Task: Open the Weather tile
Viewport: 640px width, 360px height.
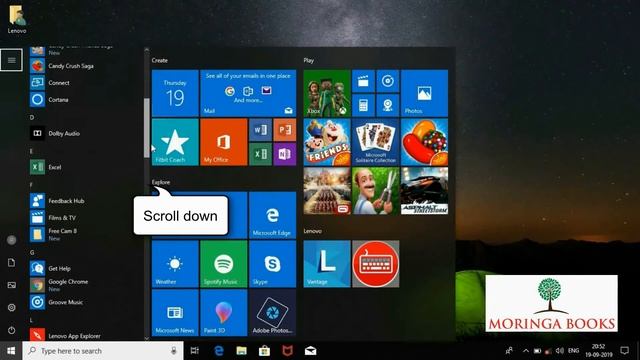Action: click(x=175, y=264)
